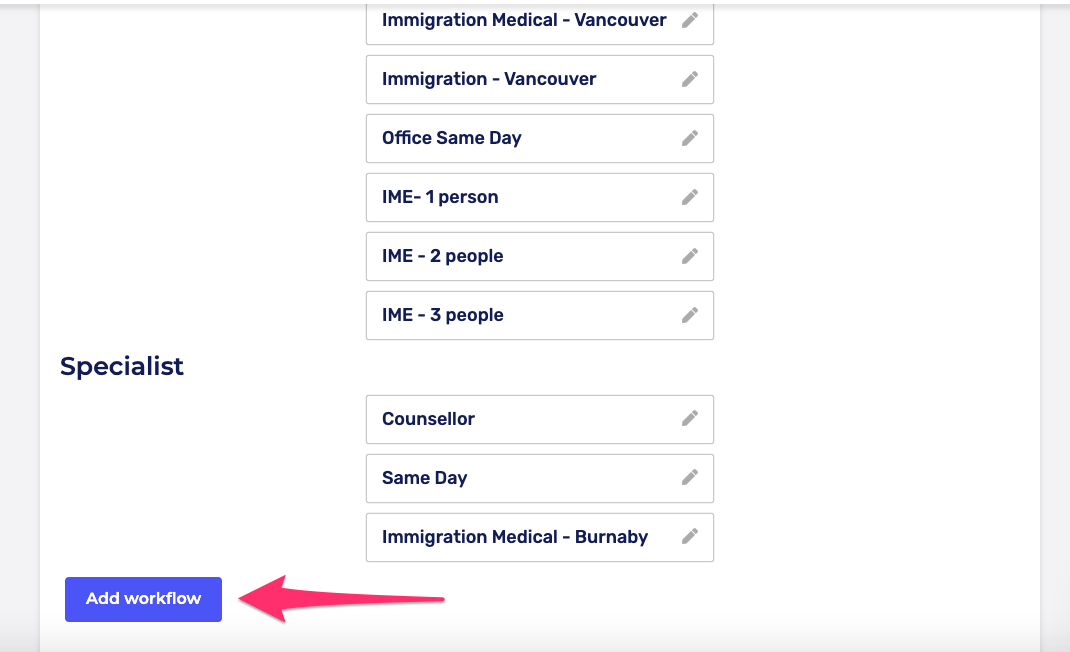Select the IME- 1 person label
Viewport: 1070px width, 652px height.
coord(439,197)
